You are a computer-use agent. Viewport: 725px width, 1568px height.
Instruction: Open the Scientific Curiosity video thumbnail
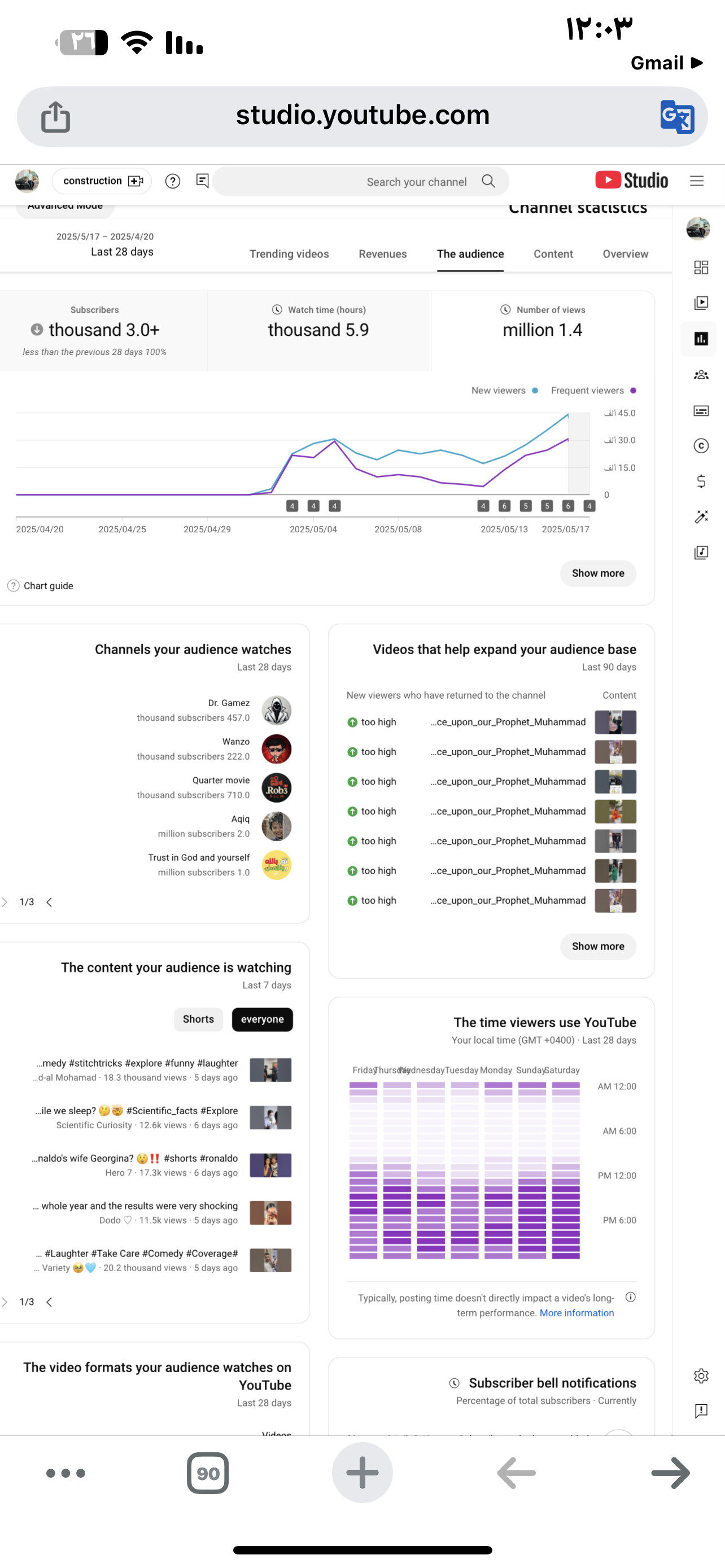[271, 1118]
